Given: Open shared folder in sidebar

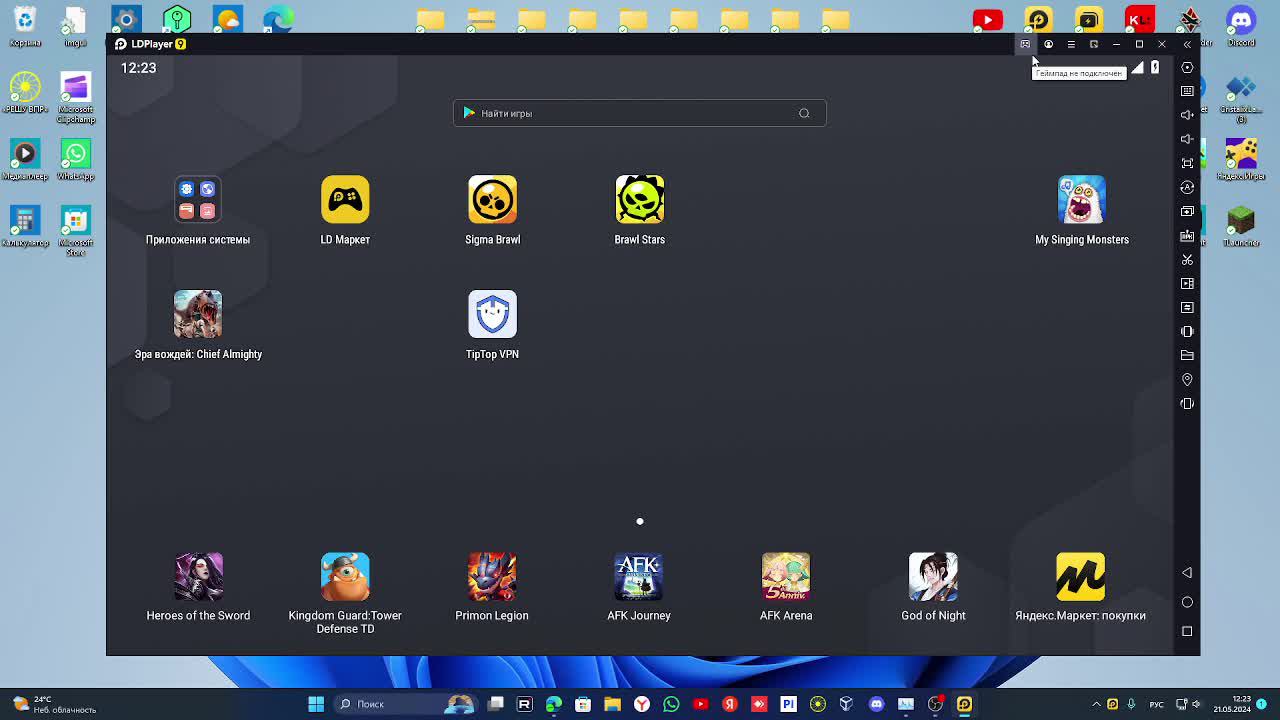Looking at the screenshot, I should tap(1187, 355).
